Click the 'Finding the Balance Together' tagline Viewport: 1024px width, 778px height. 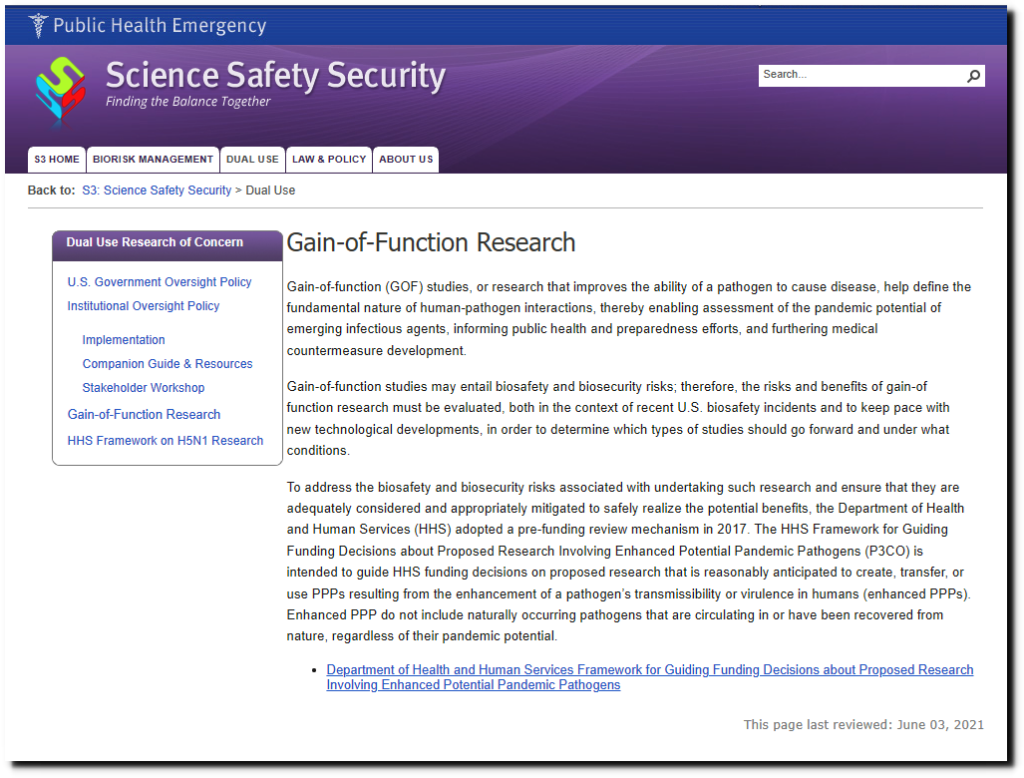pyautogui.click(x=188, y=101)
